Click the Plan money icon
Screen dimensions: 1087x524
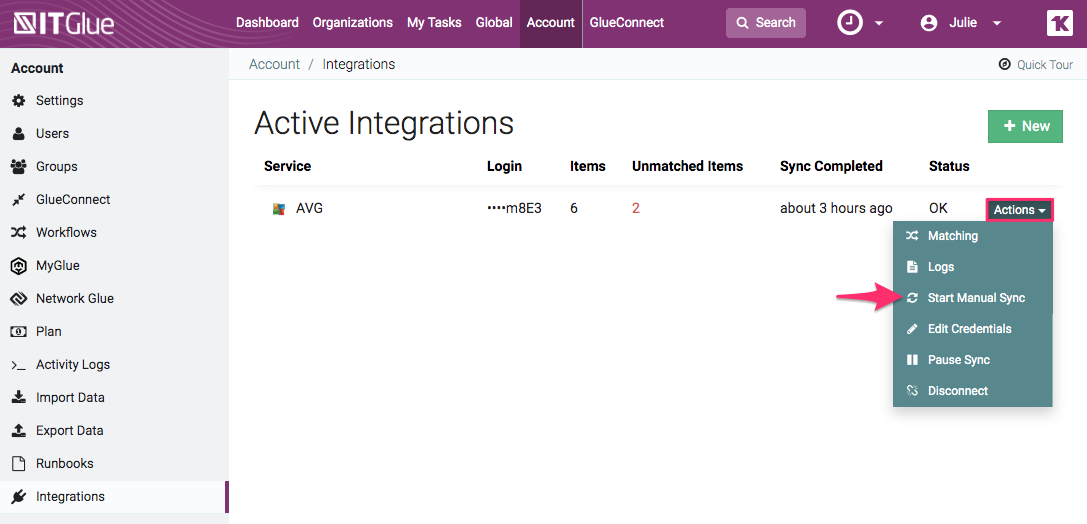[x=19, y=331]
